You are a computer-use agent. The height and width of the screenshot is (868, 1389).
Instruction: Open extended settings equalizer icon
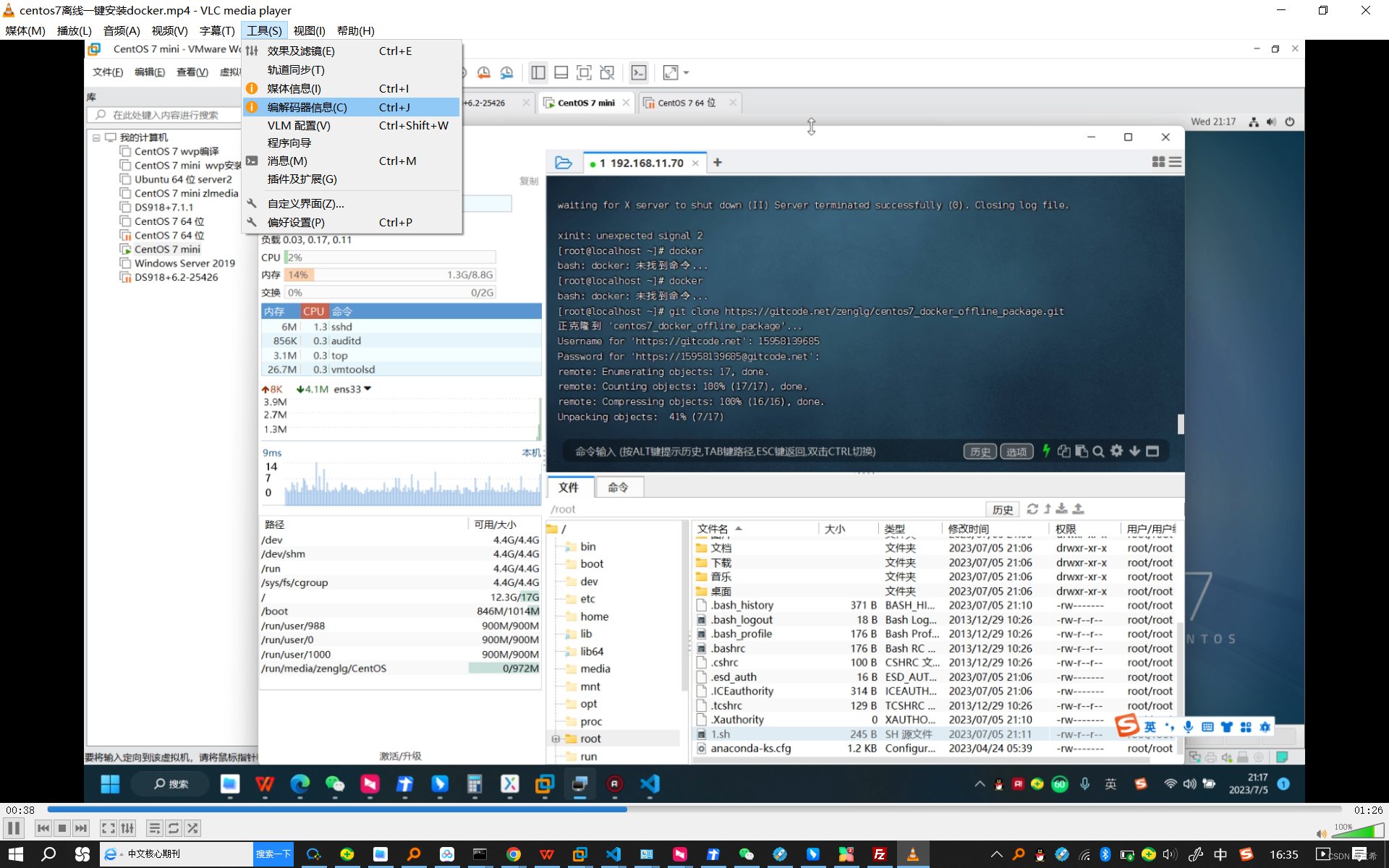point(128,828)
